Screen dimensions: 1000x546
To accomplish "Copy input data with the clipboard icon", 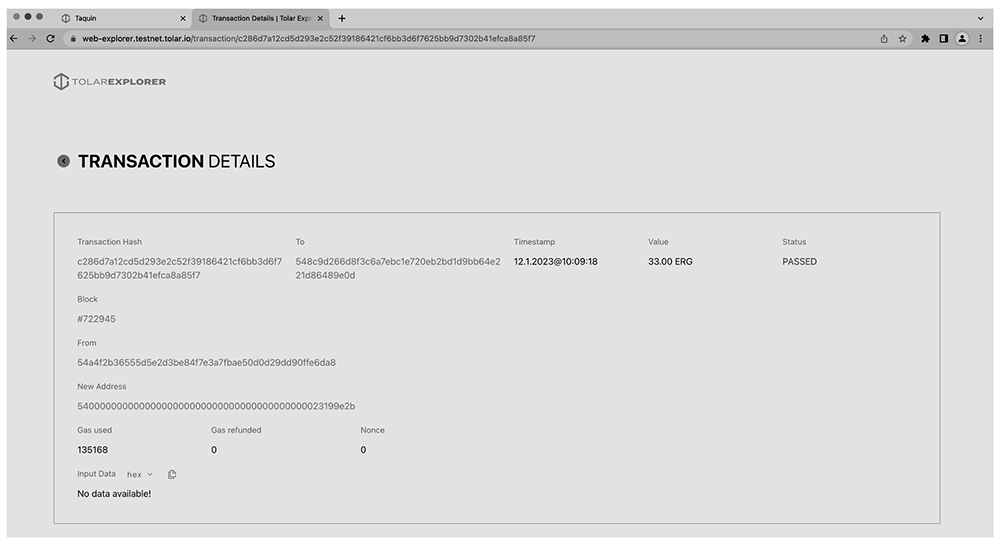I will [172, 475].
